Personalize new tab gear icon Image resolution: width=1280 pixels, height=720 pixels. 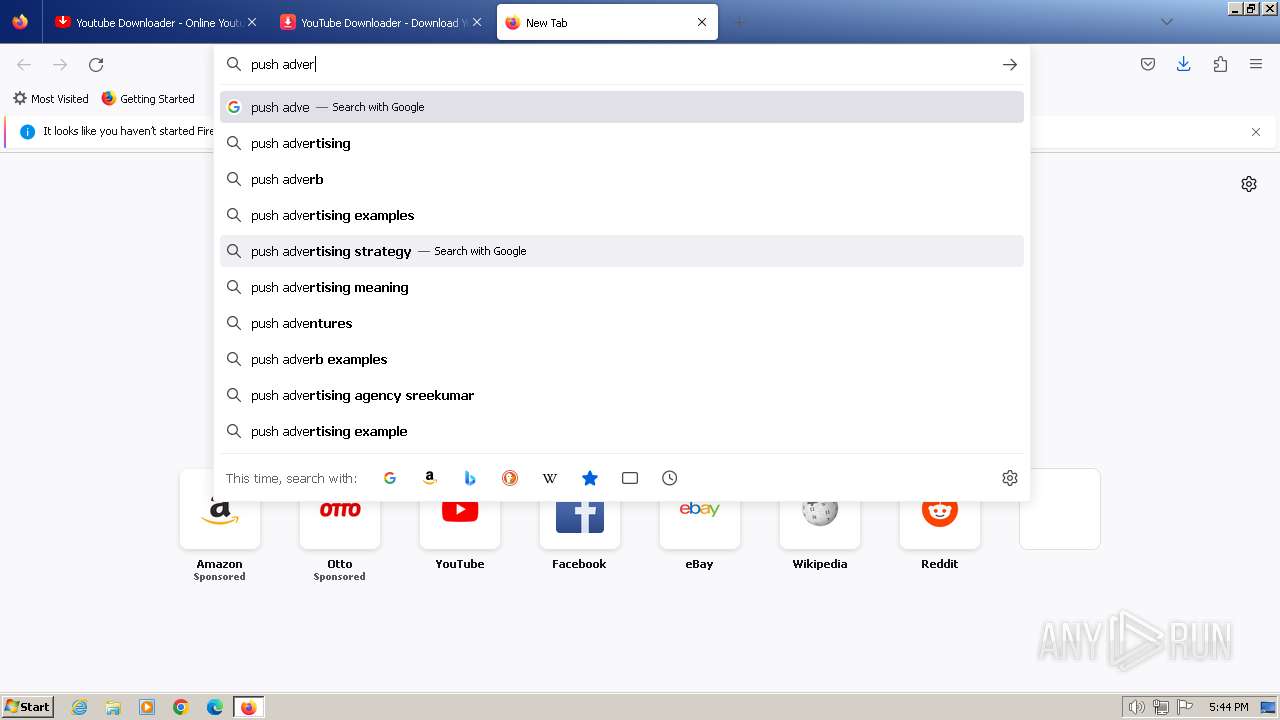pos(1249,184)
